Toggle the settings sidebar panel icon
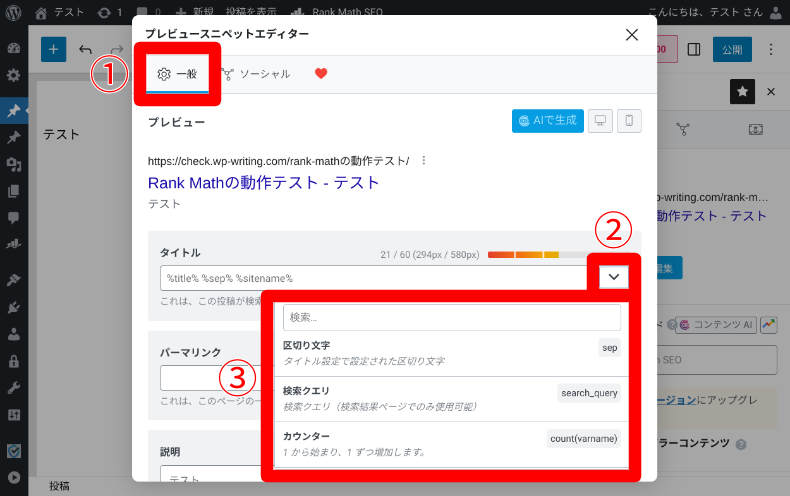The width and height of the screenshot is (790, 496). coord(694,49)
